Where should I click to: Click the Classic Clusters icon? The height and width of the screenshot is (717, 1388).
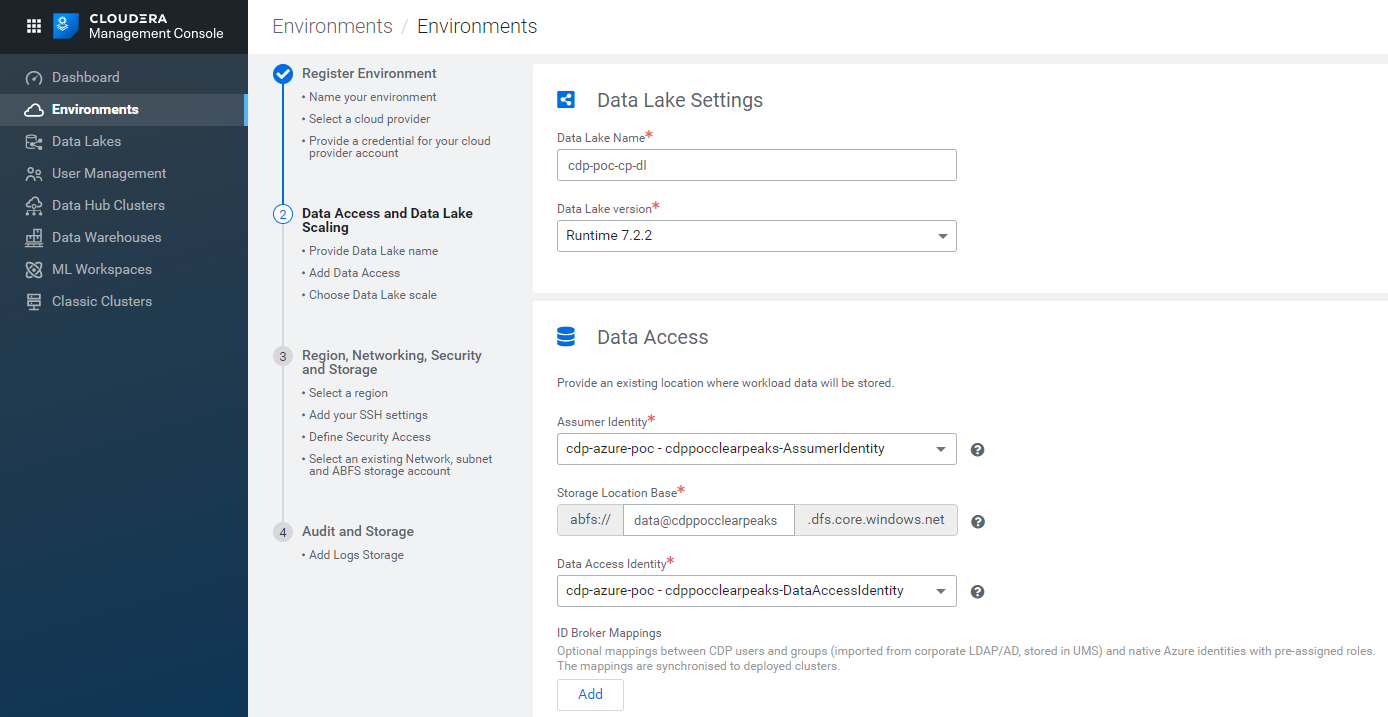pos(34,302)
